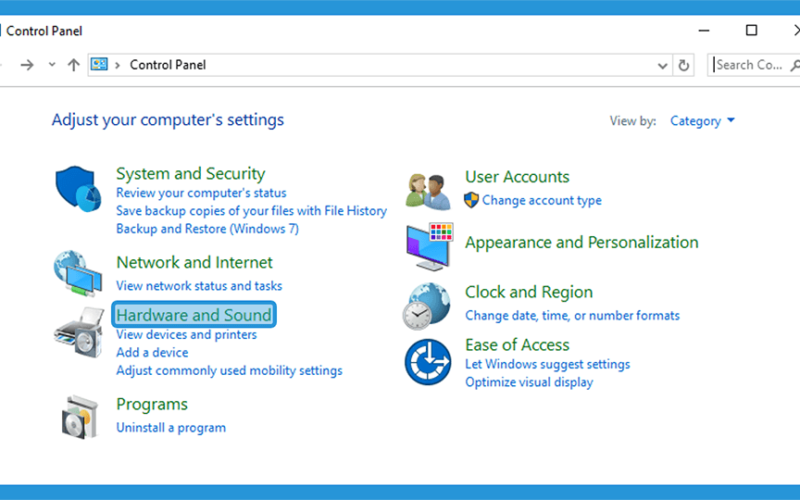The height and width of the screenshot is (500, 800).
Task: Open the address bar history dropdown arrow
Action: (662, 66)
